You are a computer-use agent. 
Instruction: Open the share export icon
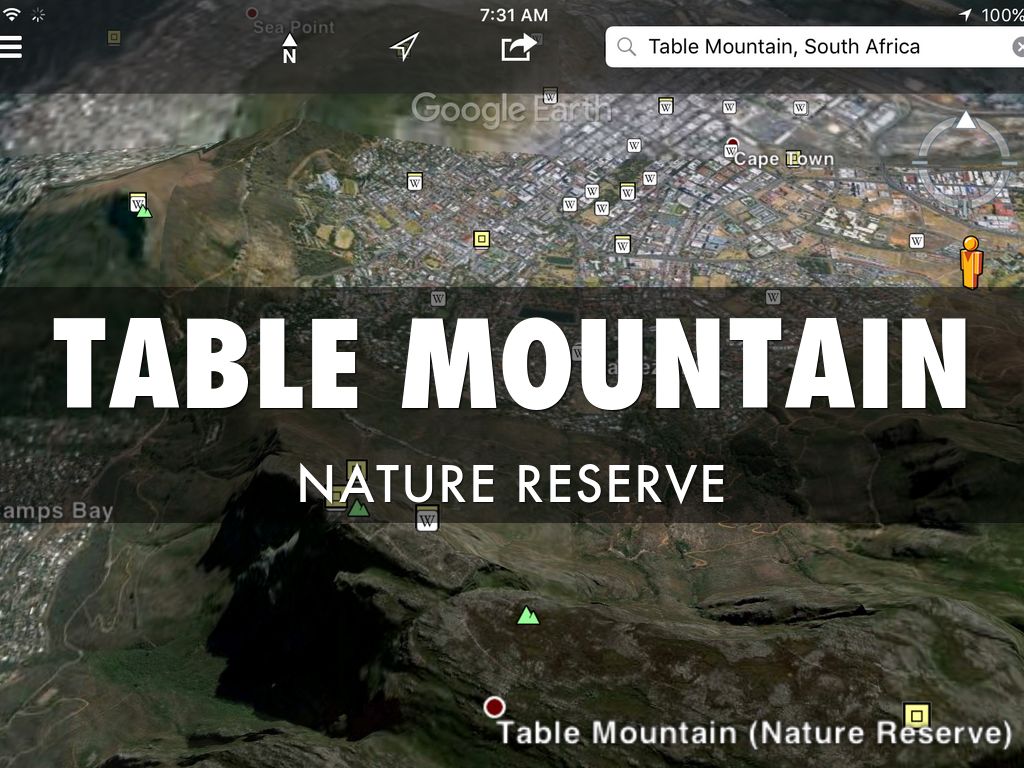click(519, 47)
